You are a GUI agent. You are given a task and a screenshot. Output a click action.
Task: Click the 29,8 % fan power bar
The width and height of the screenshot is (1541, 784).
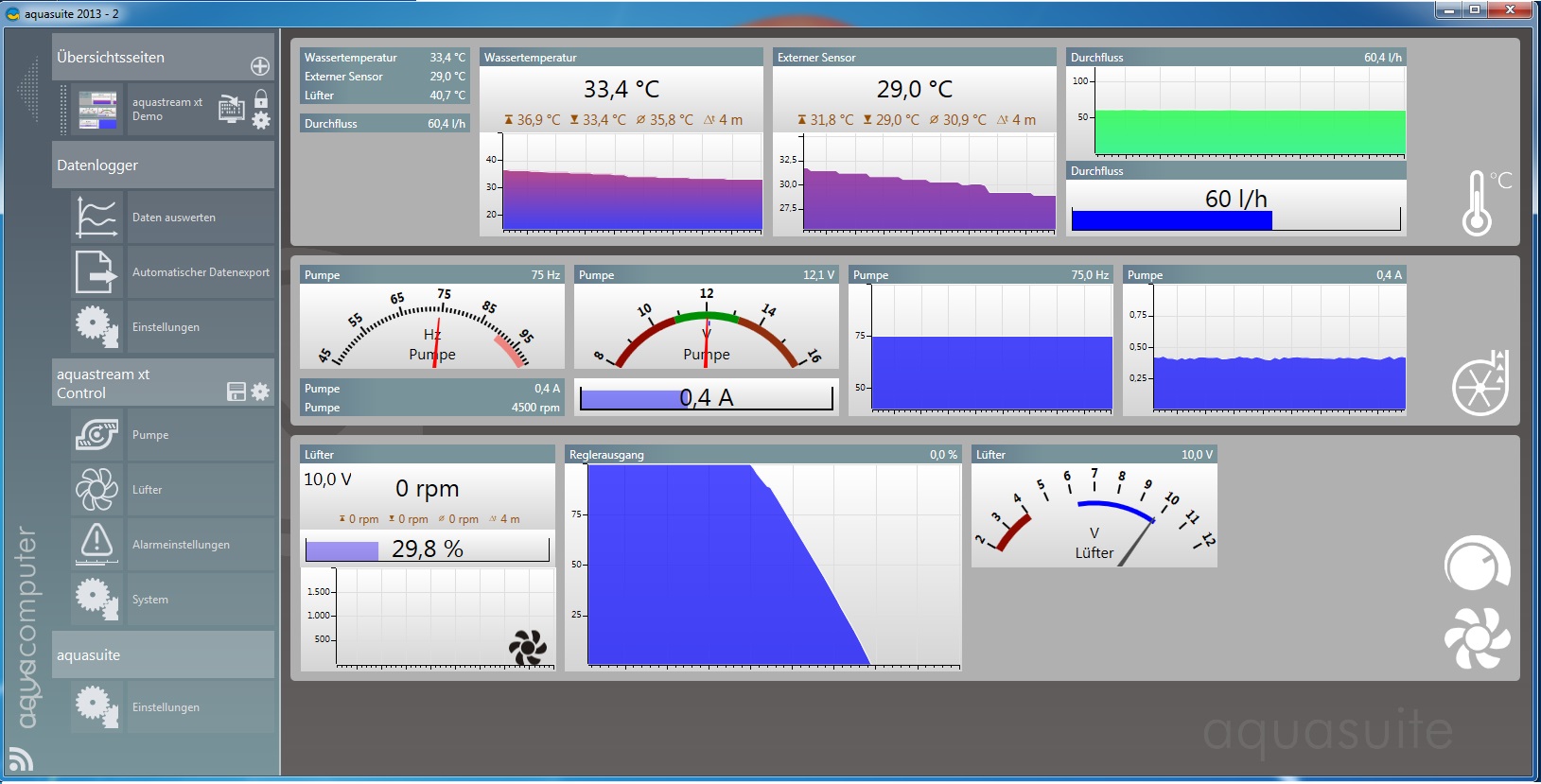tap(427, 549)
